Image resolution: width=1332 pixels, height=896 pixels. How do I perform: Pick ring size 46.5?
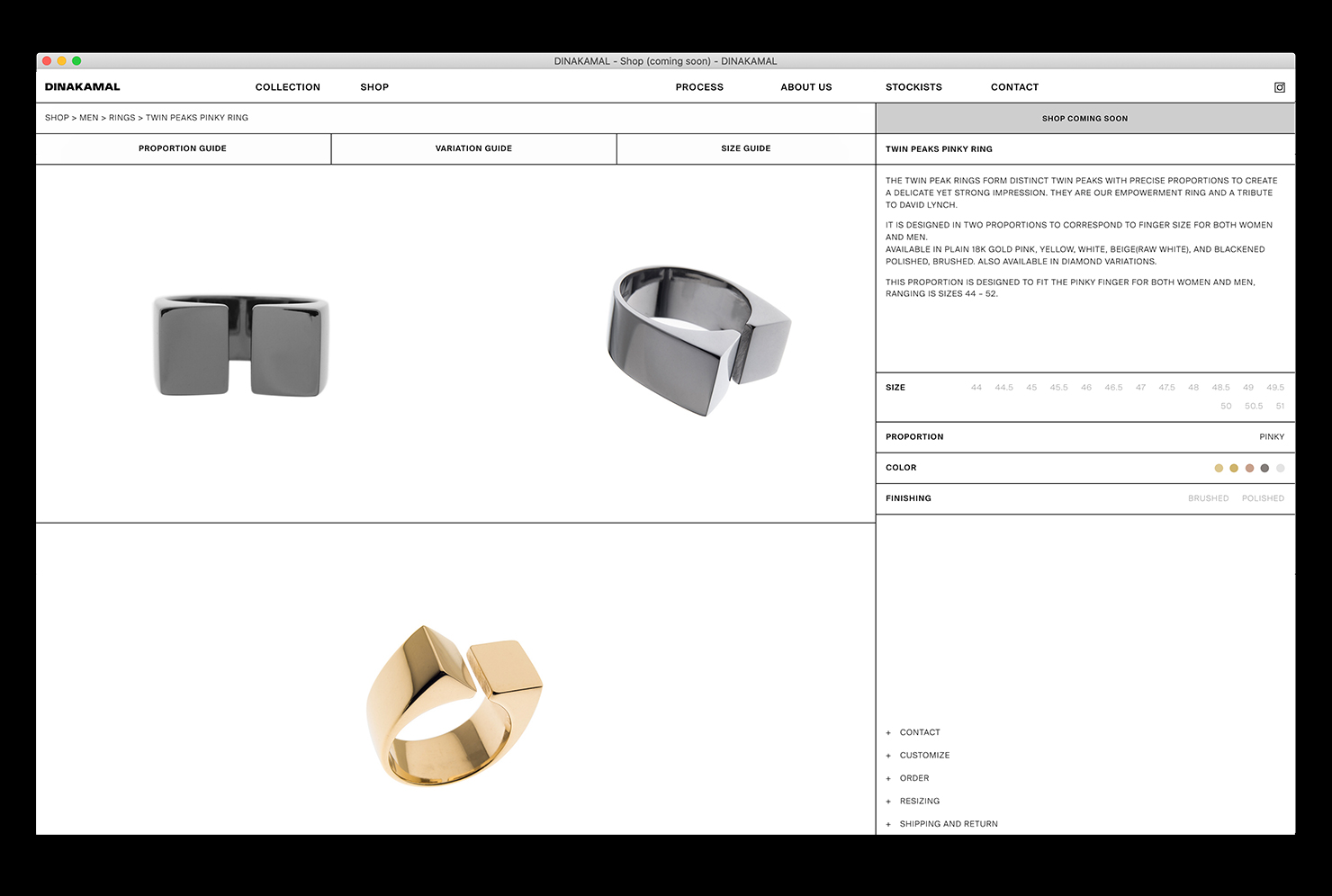(1114, 388)
